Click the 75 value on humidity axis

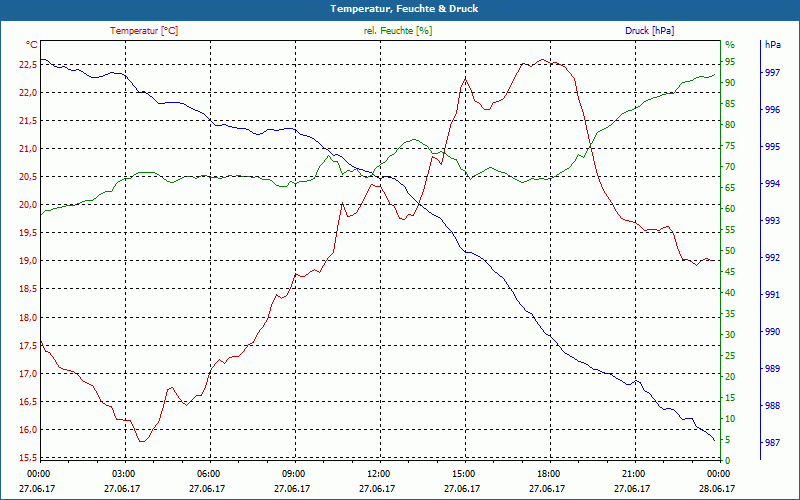coord(731,146)
